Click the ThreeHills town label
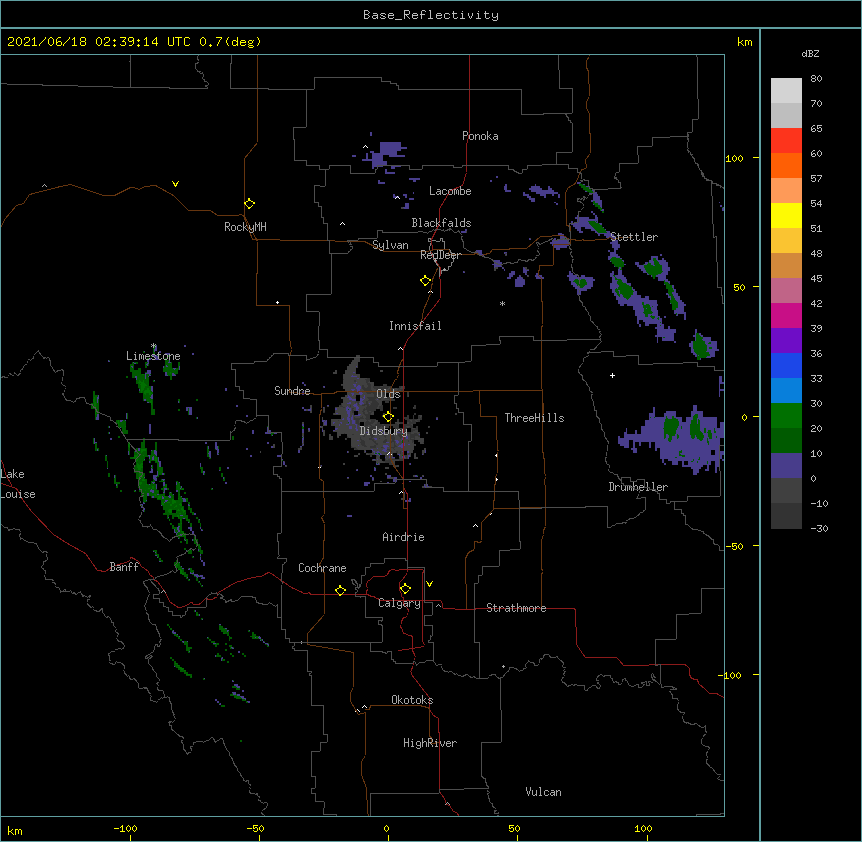The width and height of the screenshot is (862, 842). pos(534,418)
